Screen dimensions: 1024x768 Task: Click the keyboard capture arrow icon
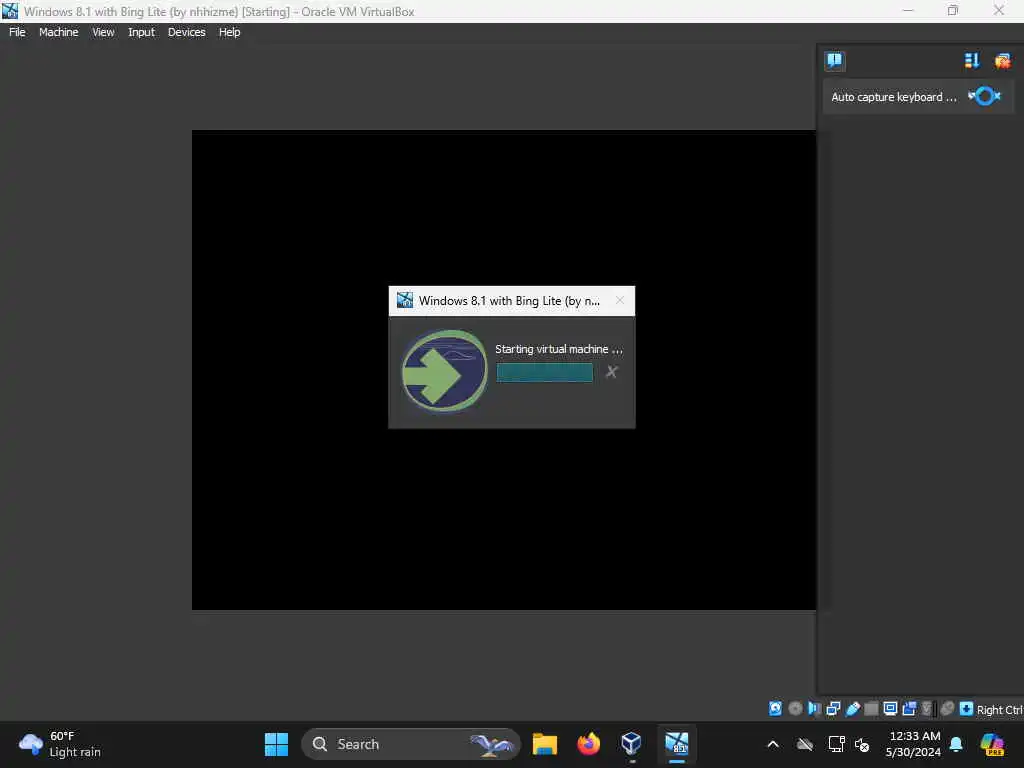[x=967, y=709]
